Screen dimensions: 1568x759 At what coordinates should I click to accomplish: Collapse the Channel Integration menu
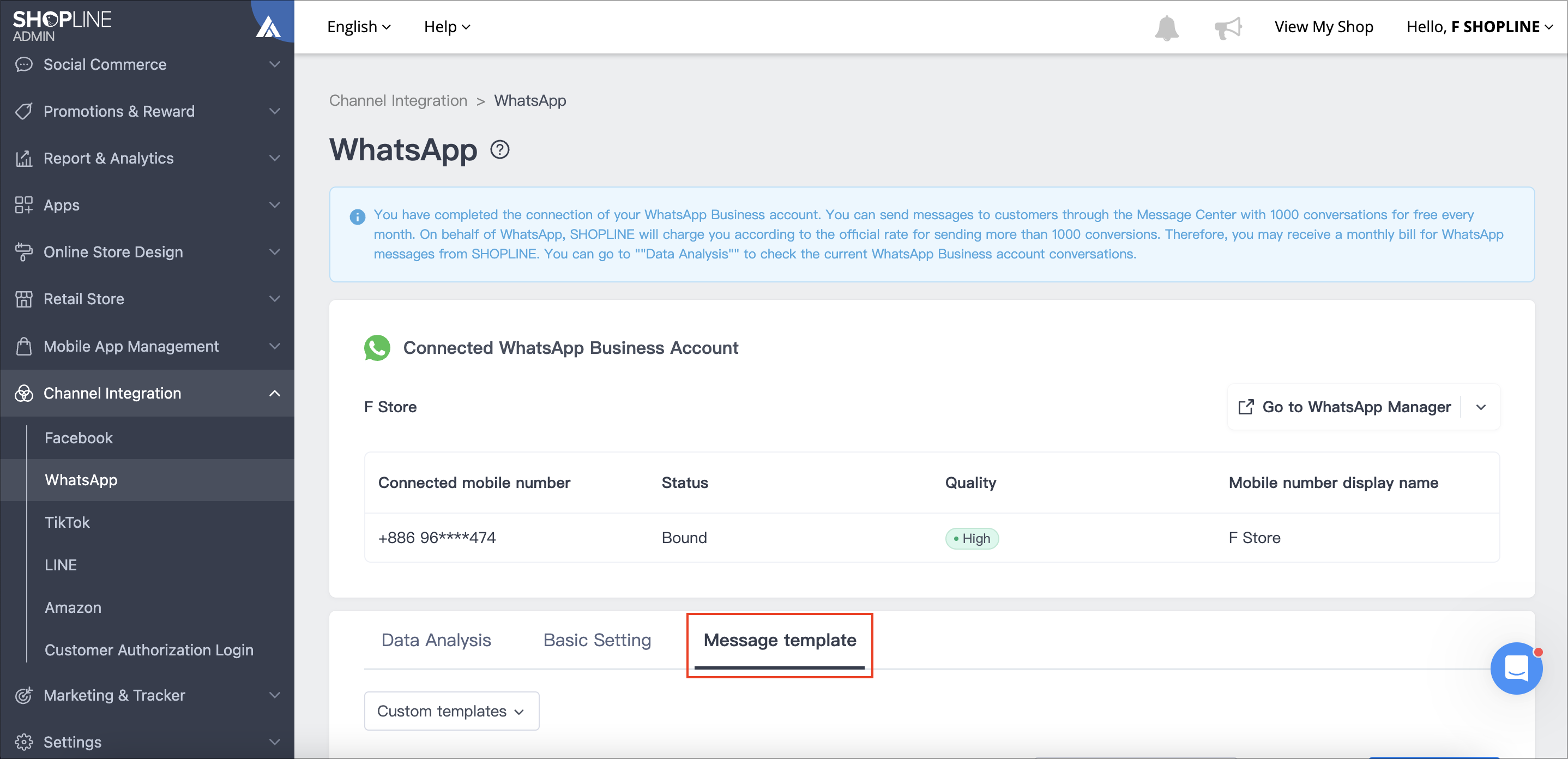click(x=275, y=393)
